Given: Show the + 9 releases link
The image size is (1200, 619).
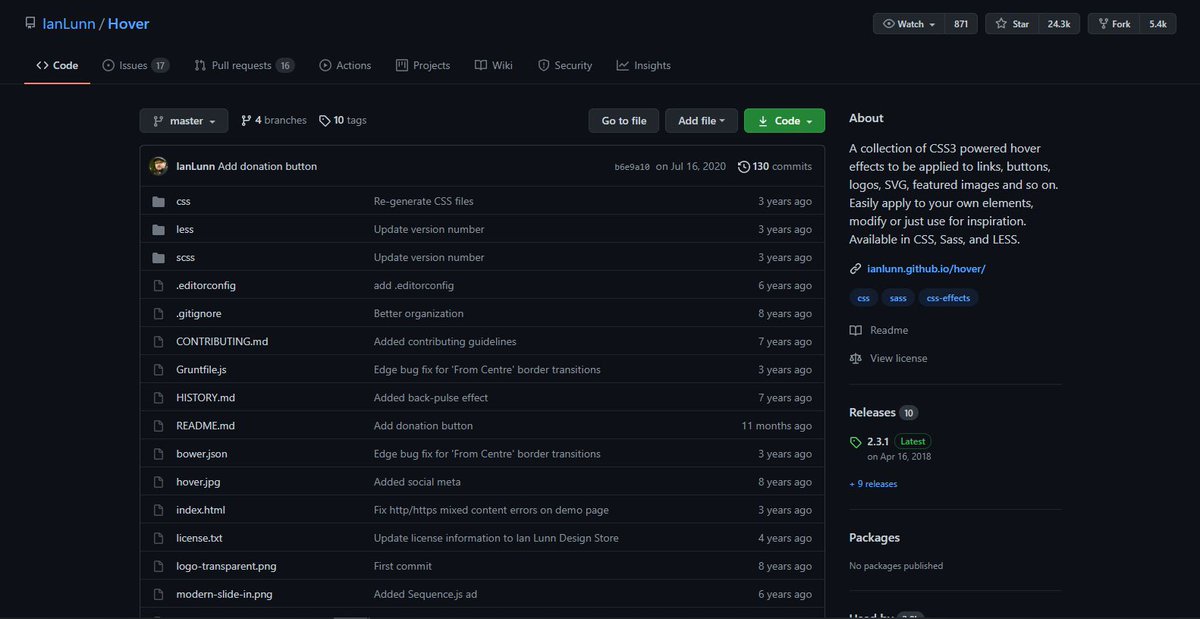Looking at the screenshot, I should pyautogui.click(x=873, y=484).
